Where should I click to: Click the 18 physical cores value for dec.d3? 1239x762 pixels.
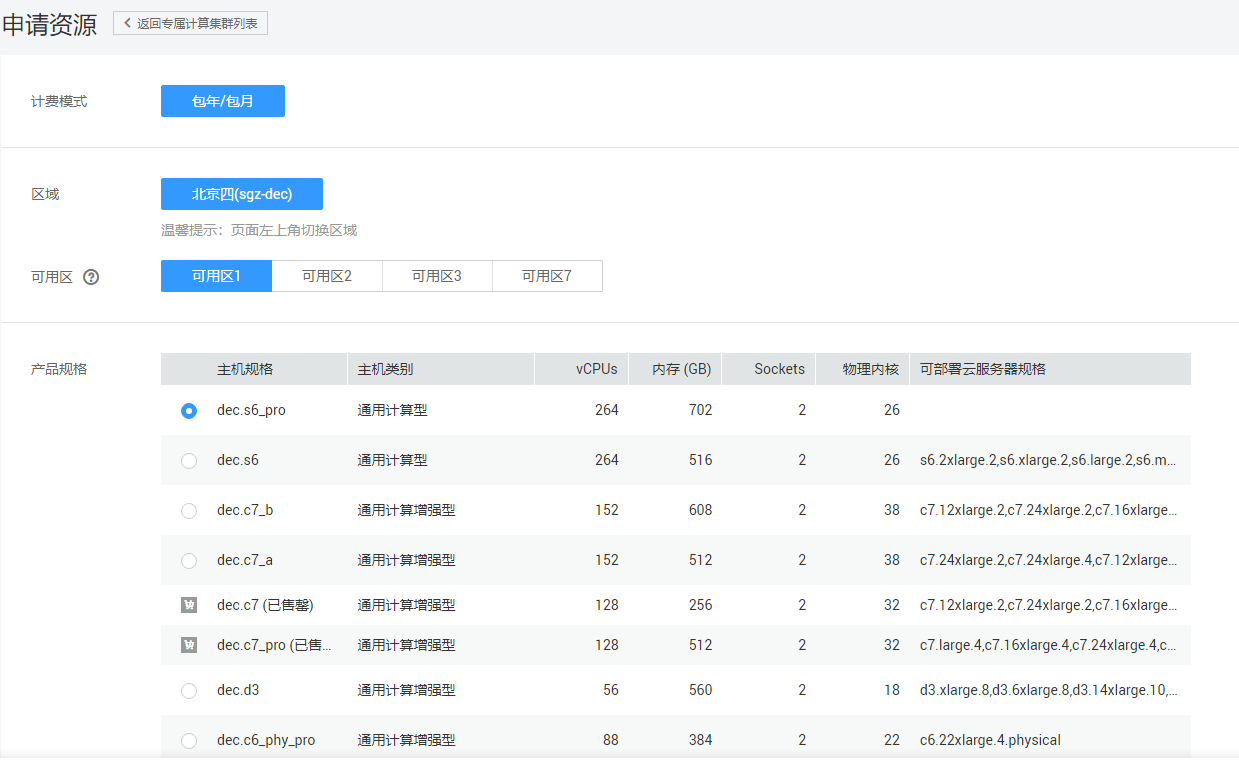(x=892, y=690)
